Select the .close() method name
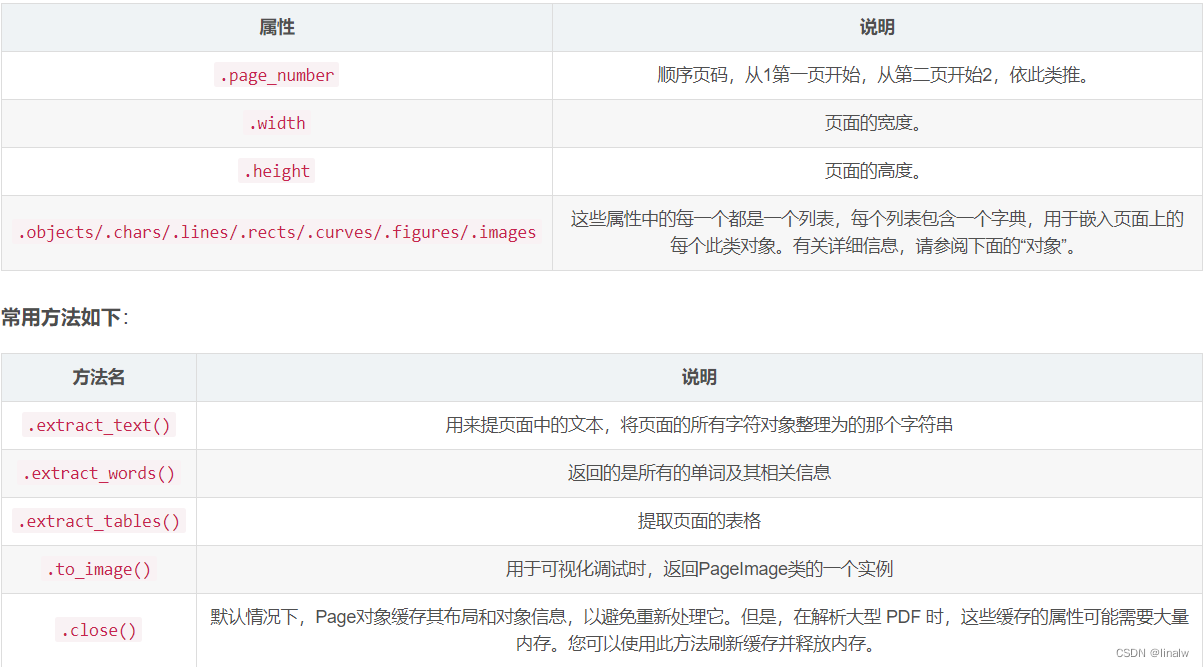Viewport: 1204px width, 667px height. tap(98, 629)
